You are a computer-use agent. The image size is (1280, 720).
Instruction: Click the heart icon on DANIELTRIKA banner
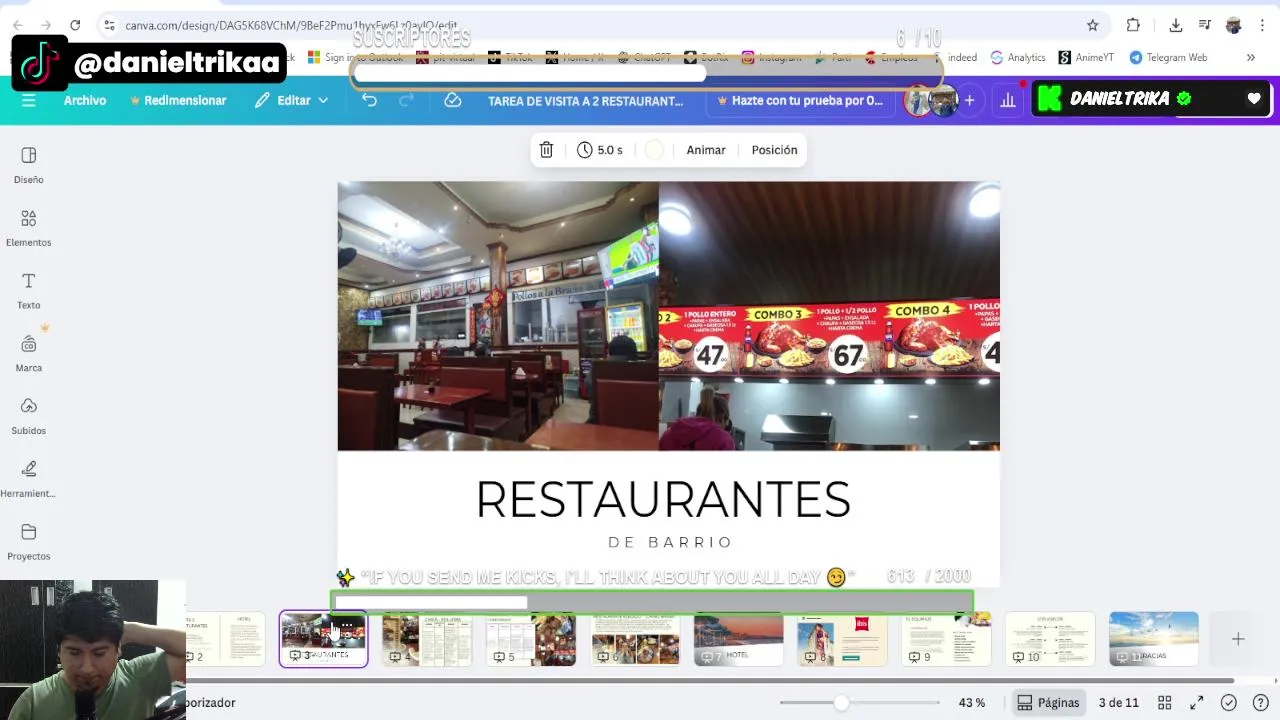(1254, 99)
